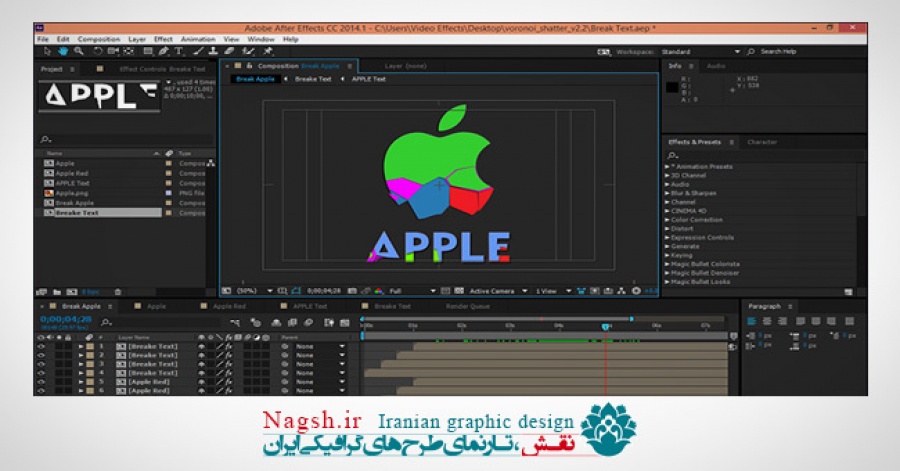Click Create new folder icon in Project panel
900x471 pixels.
point(57,292)
